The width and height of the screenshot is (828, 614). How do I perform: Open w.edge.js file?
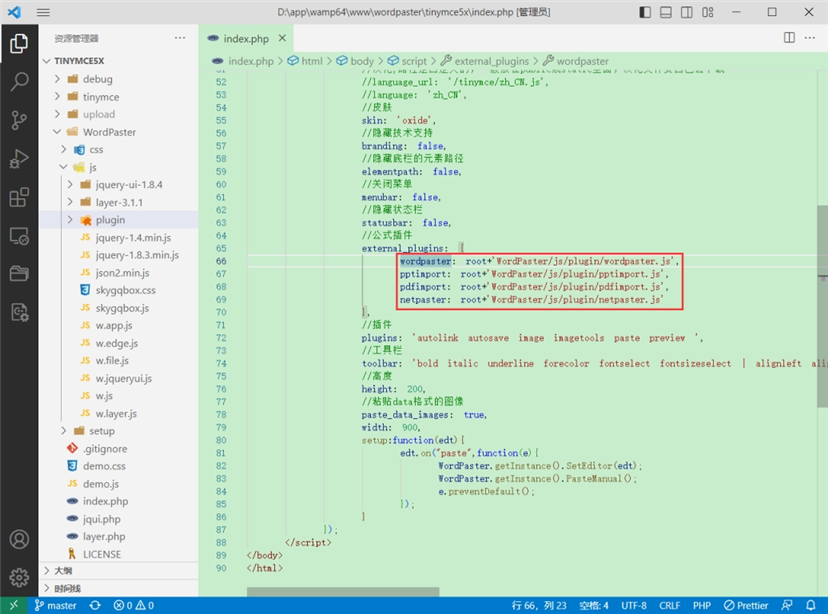[x=119, y=343]
